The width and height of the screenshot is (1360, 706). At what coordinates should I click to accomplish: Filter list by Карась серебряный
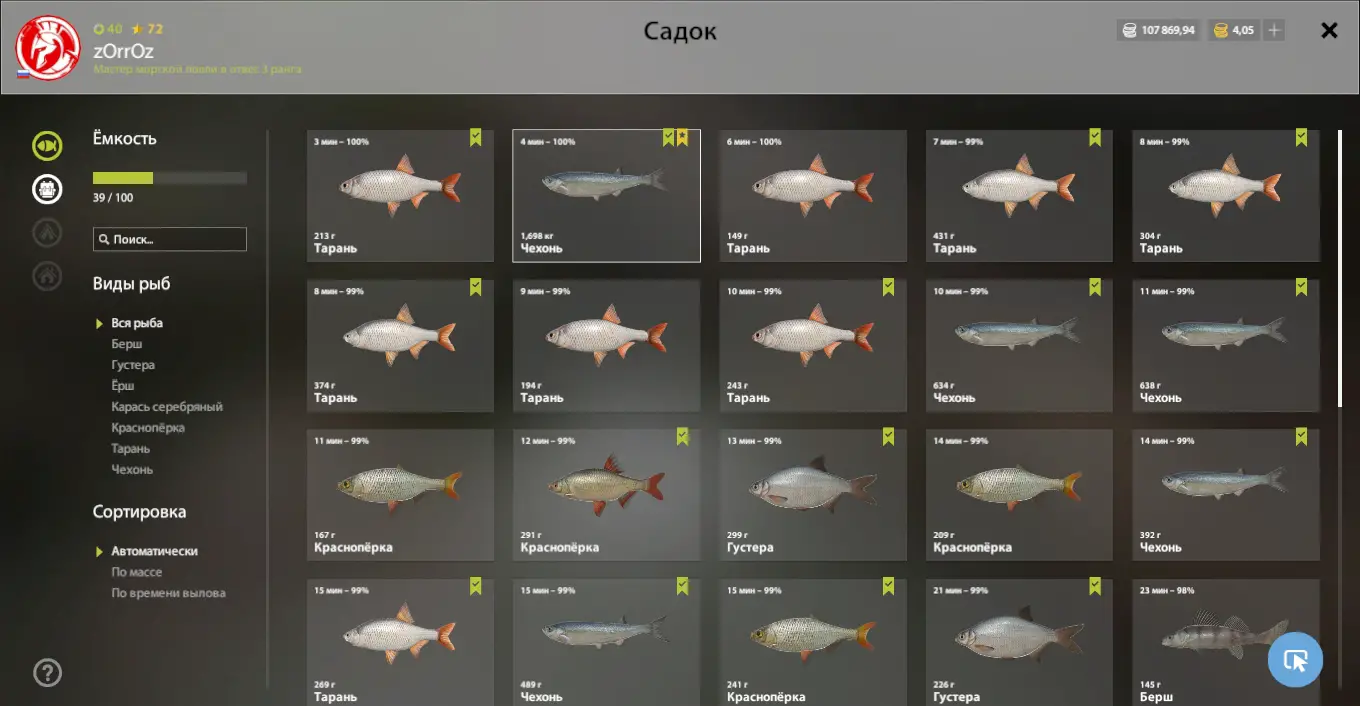(167, 407)
